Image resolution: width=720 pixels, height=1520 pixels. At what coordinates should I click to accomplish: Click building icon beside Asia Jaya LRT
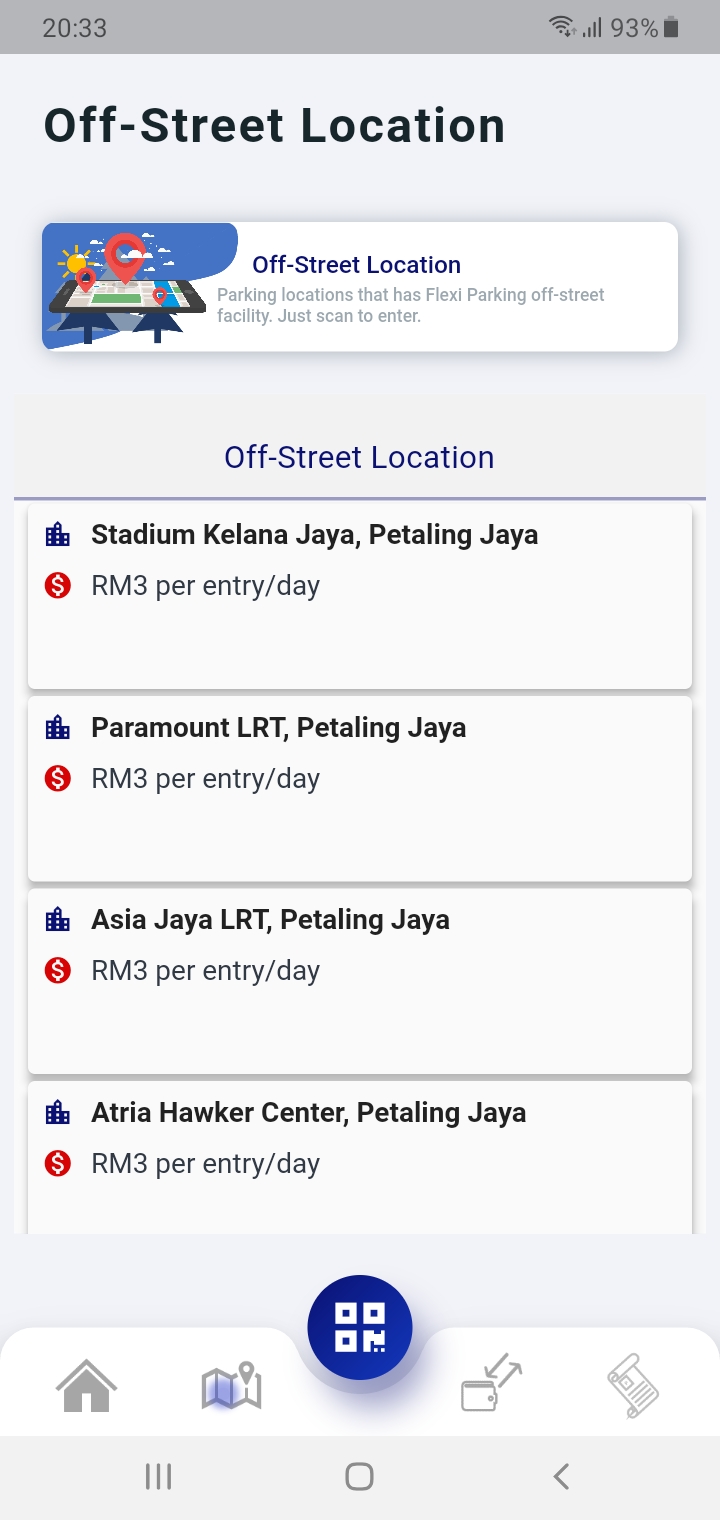click(x=58, y=920)
